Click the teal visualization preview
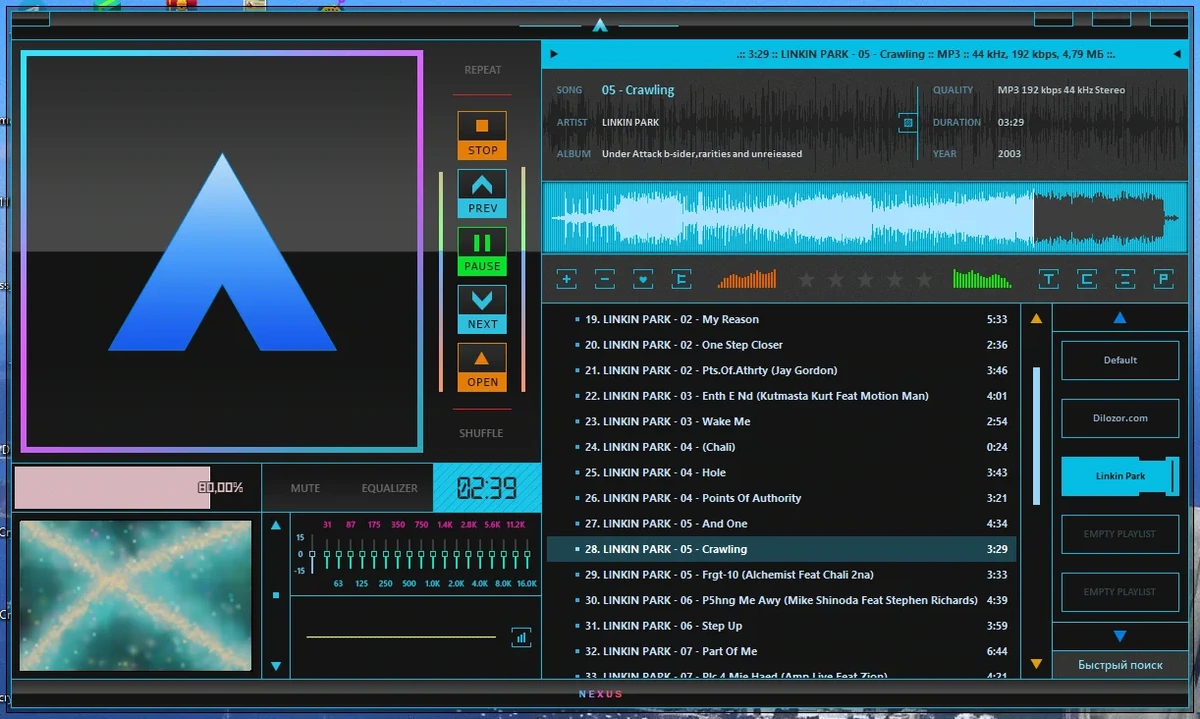Image resolution: width=1200 pixels, height=719 pixels. point(136,595)
